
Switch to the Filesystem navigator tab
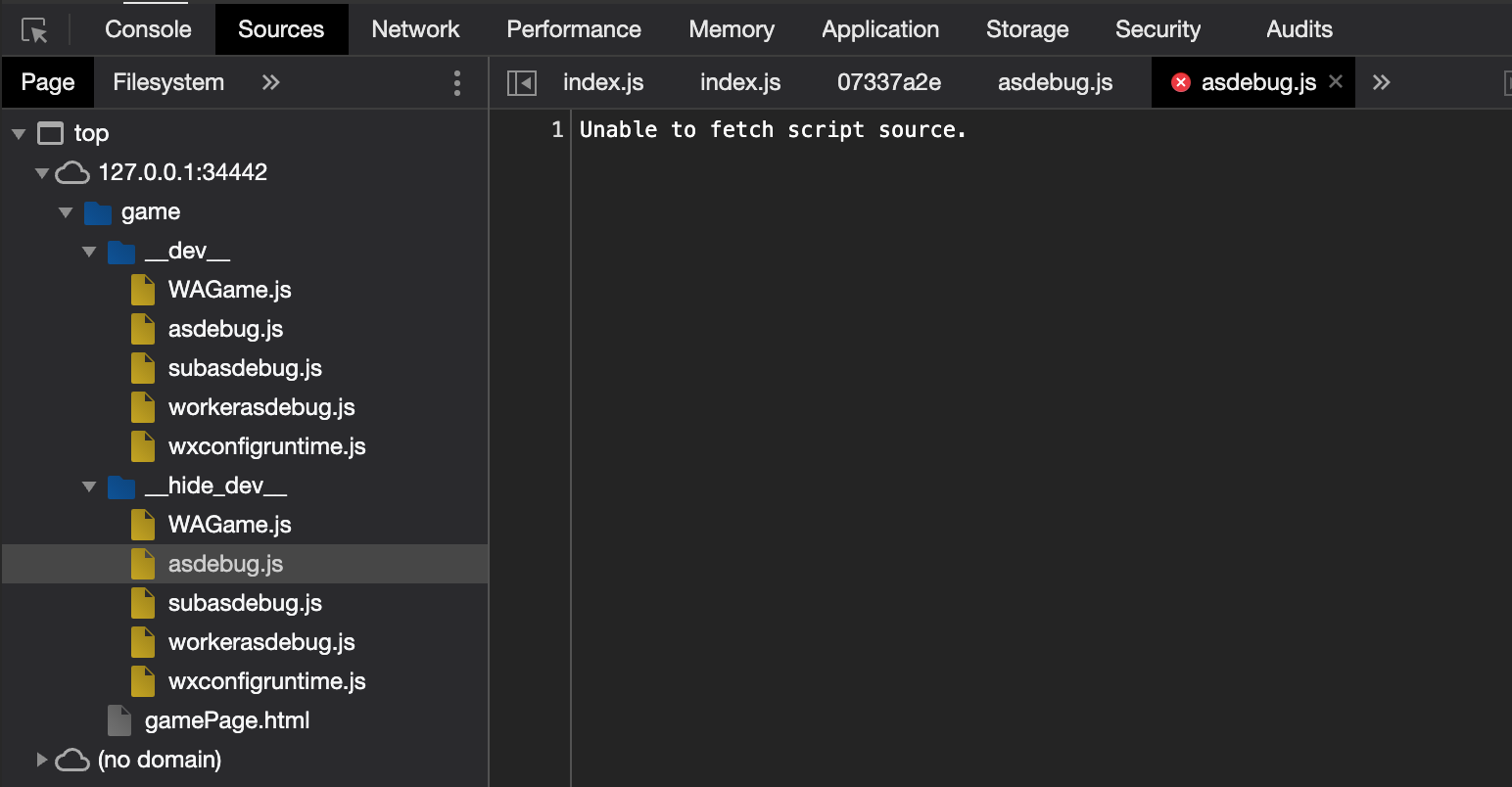point(168,82)
